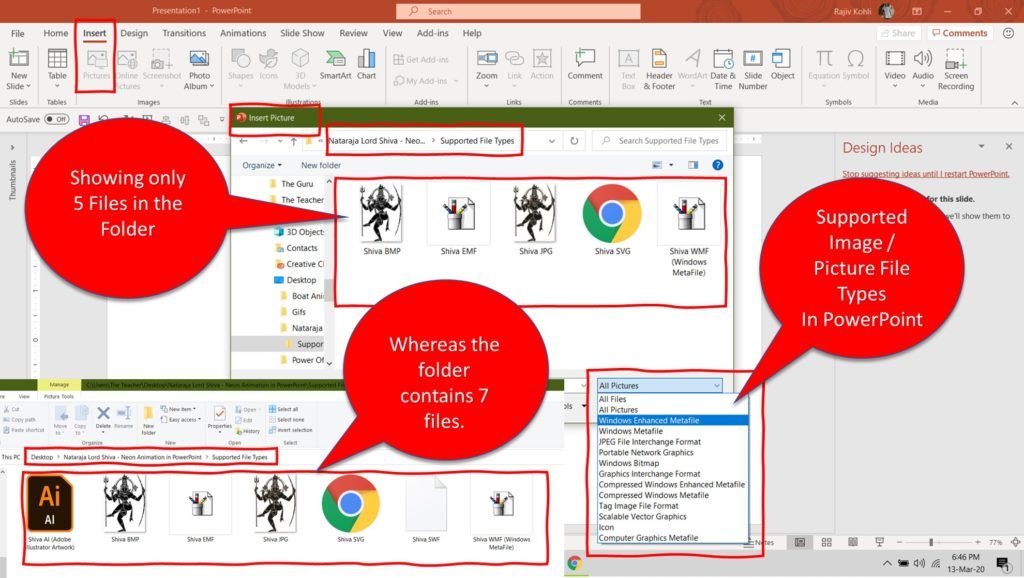This screenshot has height=578, width=1024.
Task: Select Desktop in dialog folder tree
Action: coord(301,280)
